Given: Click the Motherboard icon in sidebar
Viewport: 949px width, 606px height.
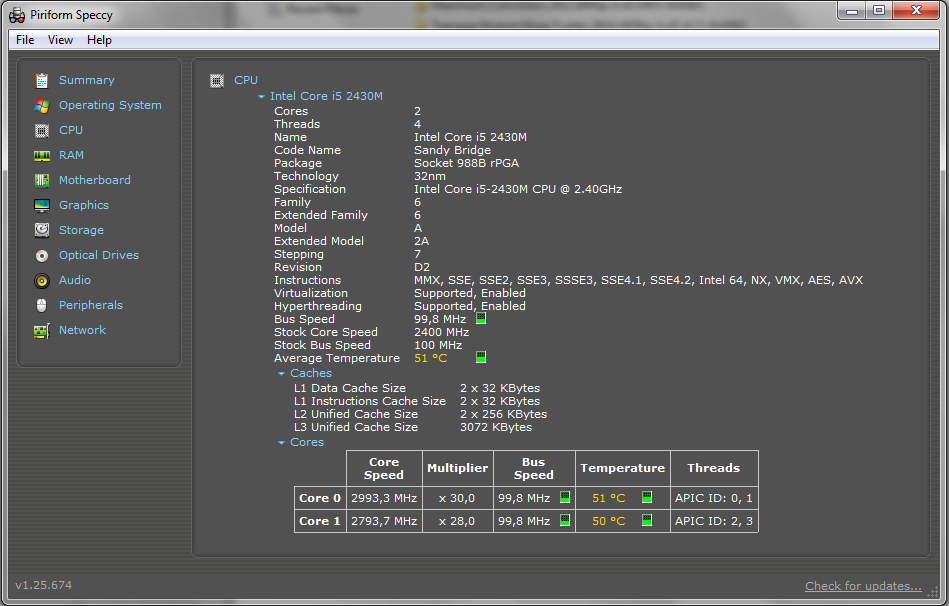Looking at the screenshot, I should tap(42, 180).
